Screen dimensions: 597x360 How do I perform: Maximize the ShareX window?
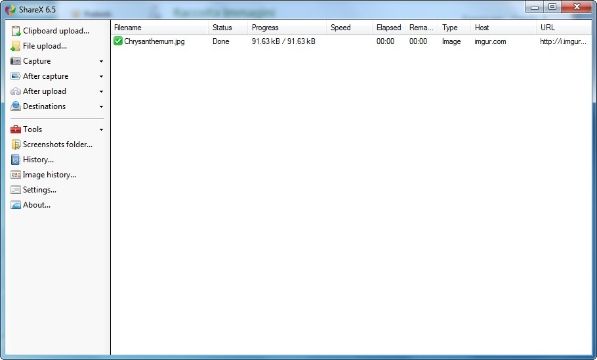552,7
